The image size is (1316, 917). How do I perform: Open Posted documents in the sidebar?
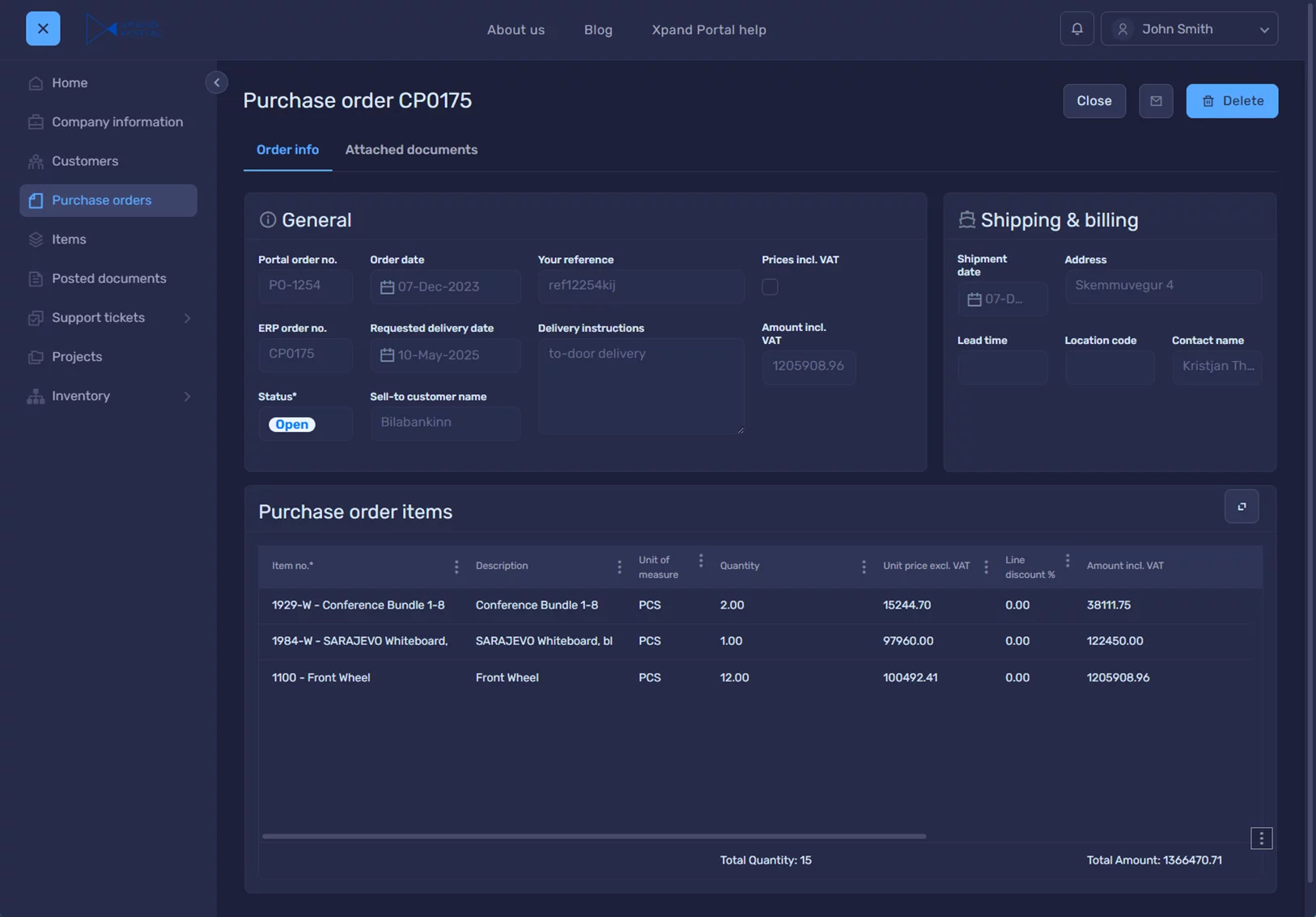click(108, 278)
